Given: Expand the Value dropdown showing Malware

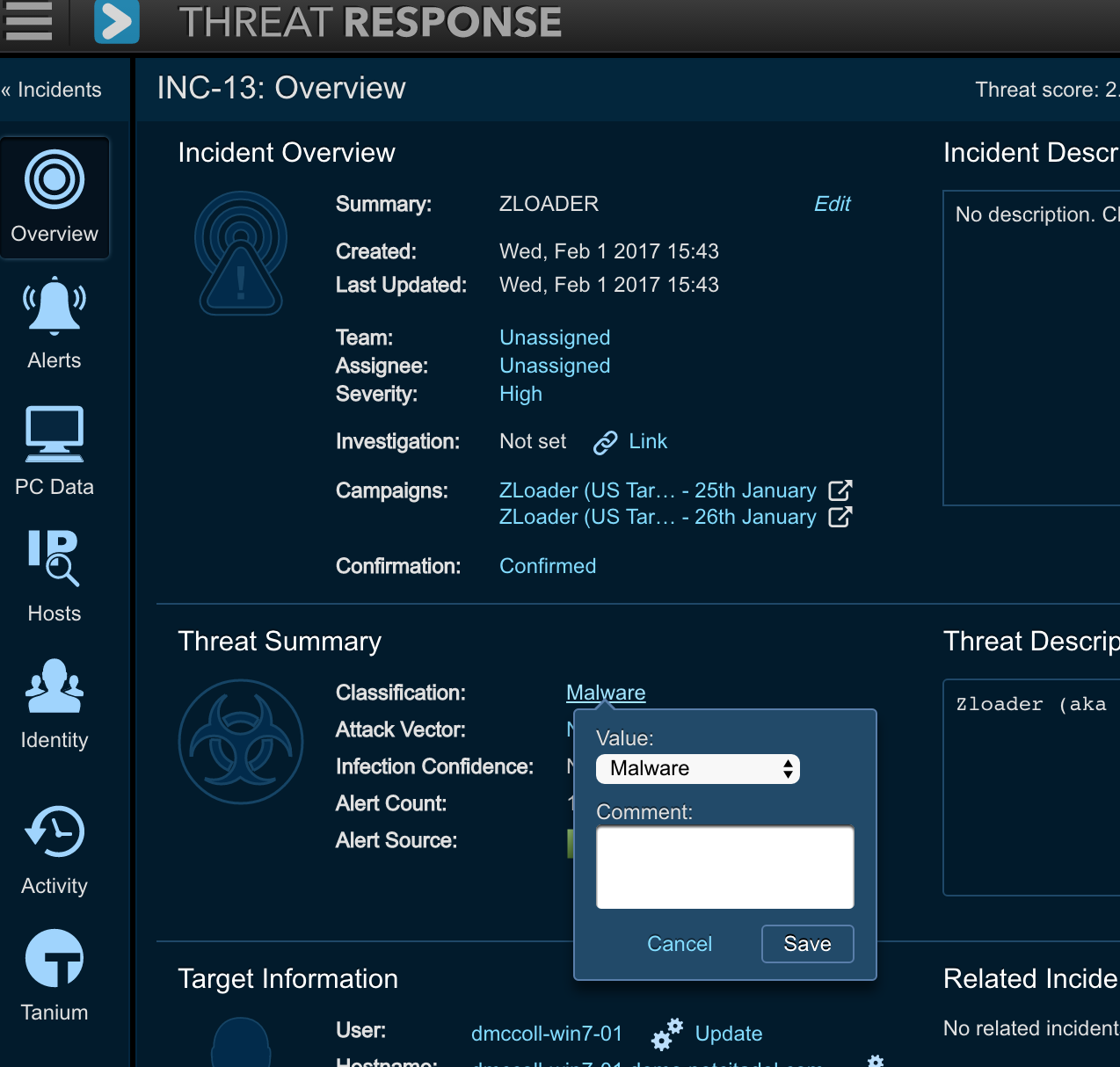Looking at the screenshot, I should (697, 769).
